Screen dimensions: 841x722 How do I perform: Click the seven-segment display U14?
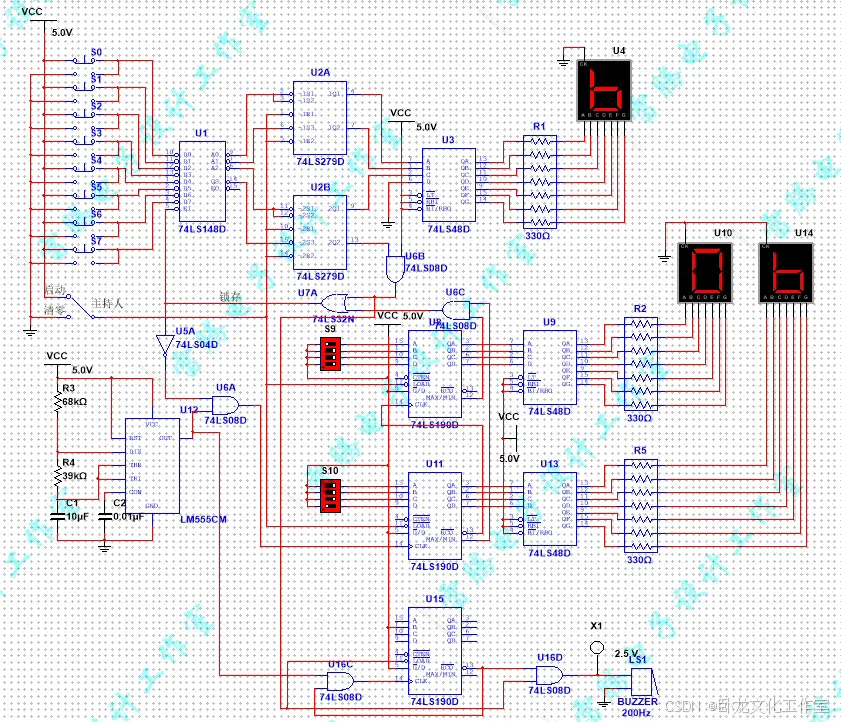click(x=785, y=270)
